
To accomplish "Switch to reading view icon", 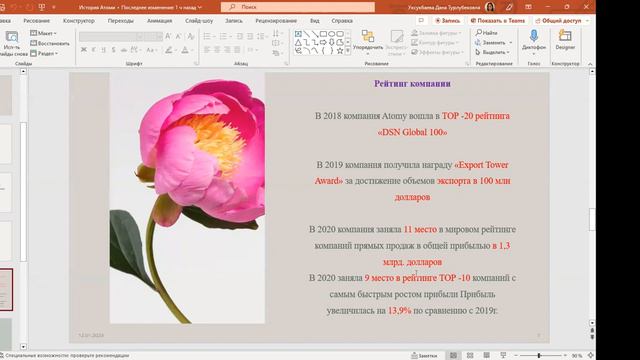I will [487, 356].
